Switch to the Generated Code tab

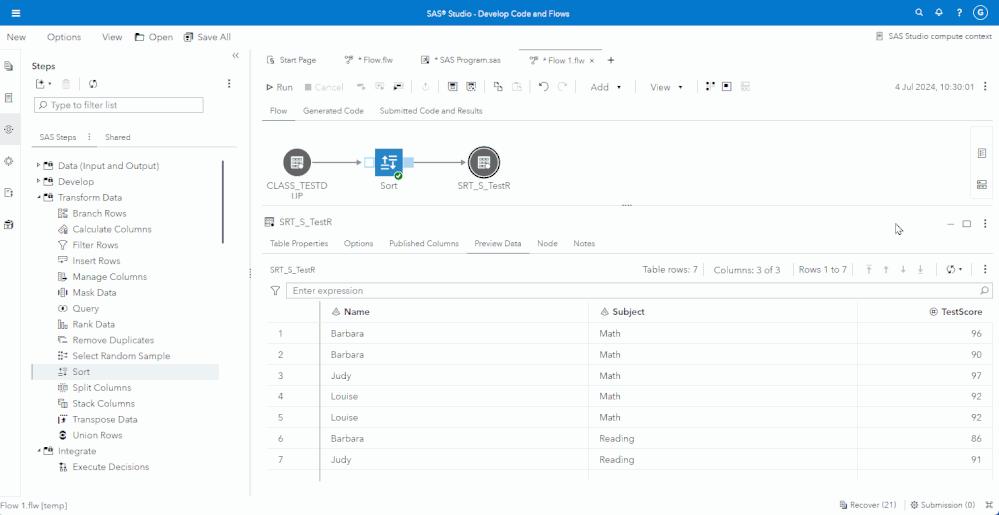coord(333,111)
